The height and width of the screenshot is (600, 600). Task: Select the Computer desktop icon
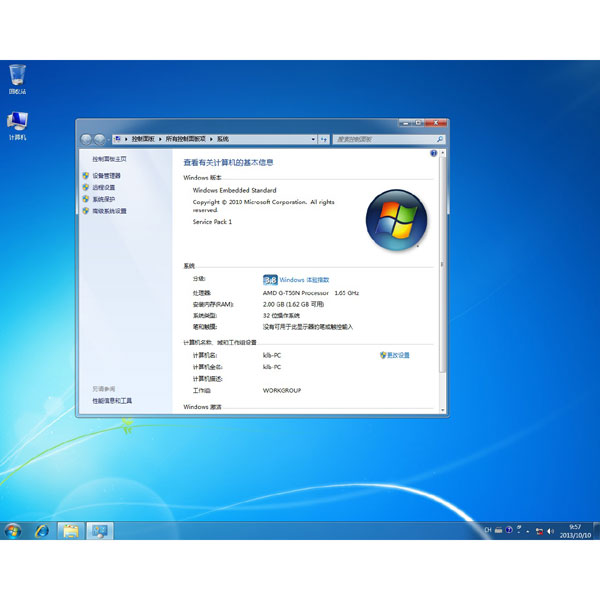17,126
